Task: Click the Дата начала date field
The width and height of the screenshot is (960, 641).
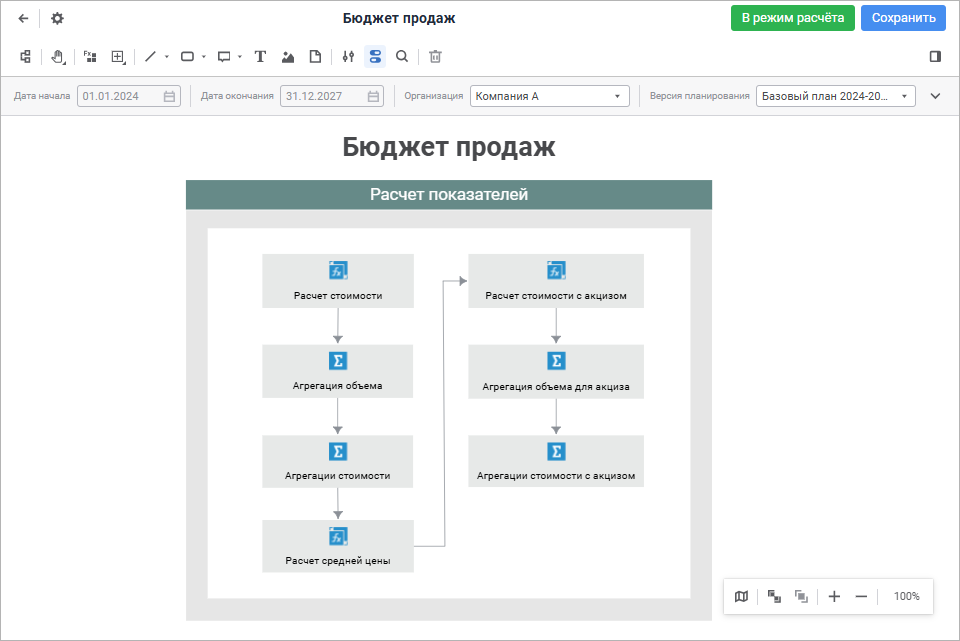Action: pyautogui.click(x=119, y=96)
